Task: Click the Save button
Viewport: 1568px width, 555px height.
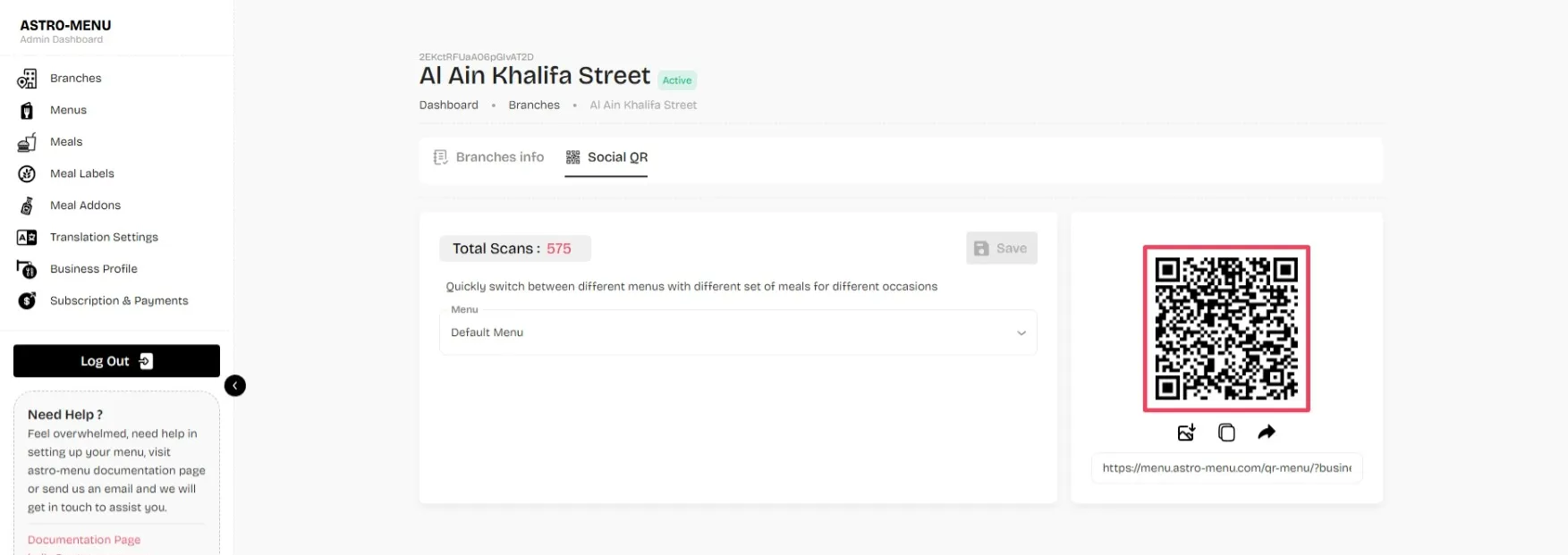Action: pos(1002,248)
